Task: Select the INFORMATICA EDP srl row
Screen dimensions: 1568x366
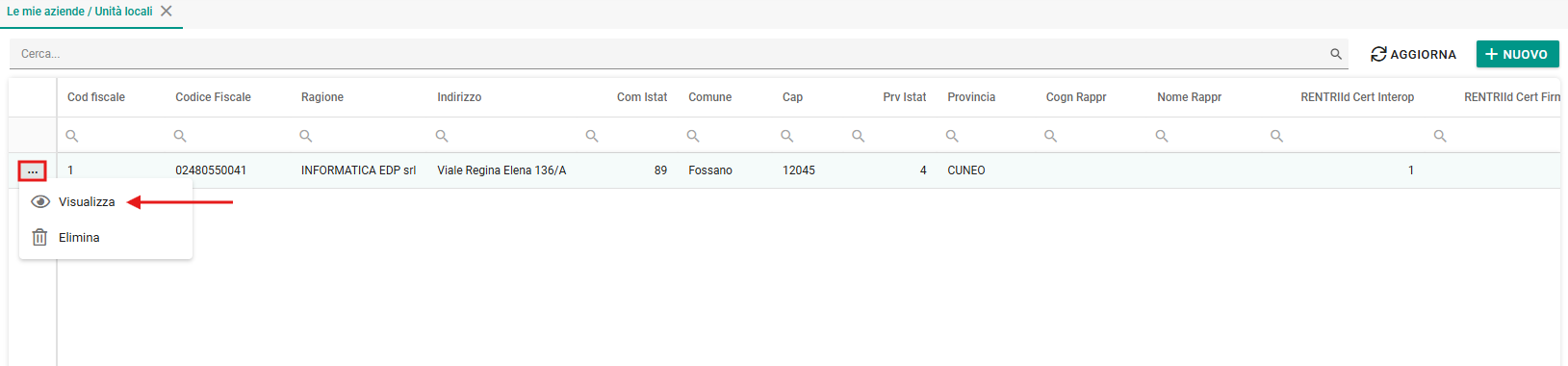Action: pyautogui.click(x=784, y=170)
